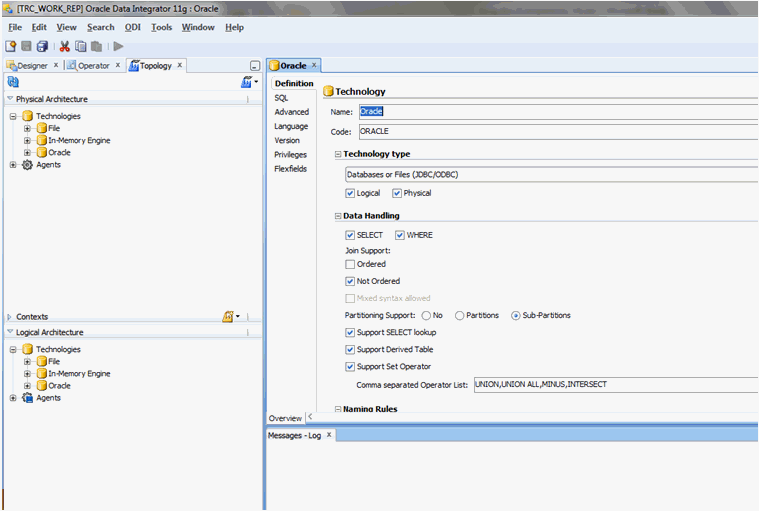Enable the Ordered join support checkbox
The image size is (759, 511).
pyautogui.click(x=350, y=264)
